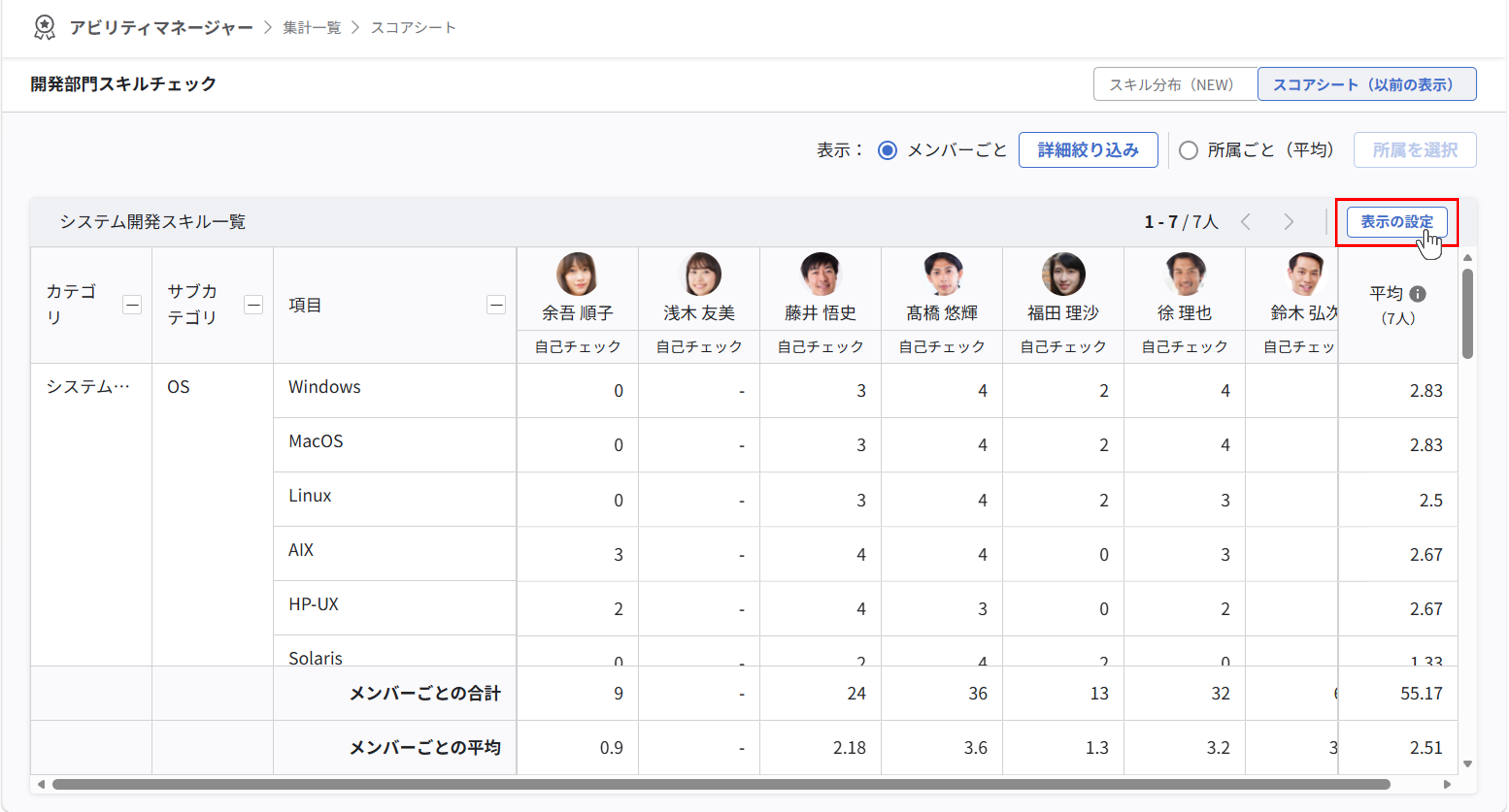The width and height of the screenshot is (1509, 812).
Task: Click horizontal scrollbar left arrow
Action: [x=41, y=785]
